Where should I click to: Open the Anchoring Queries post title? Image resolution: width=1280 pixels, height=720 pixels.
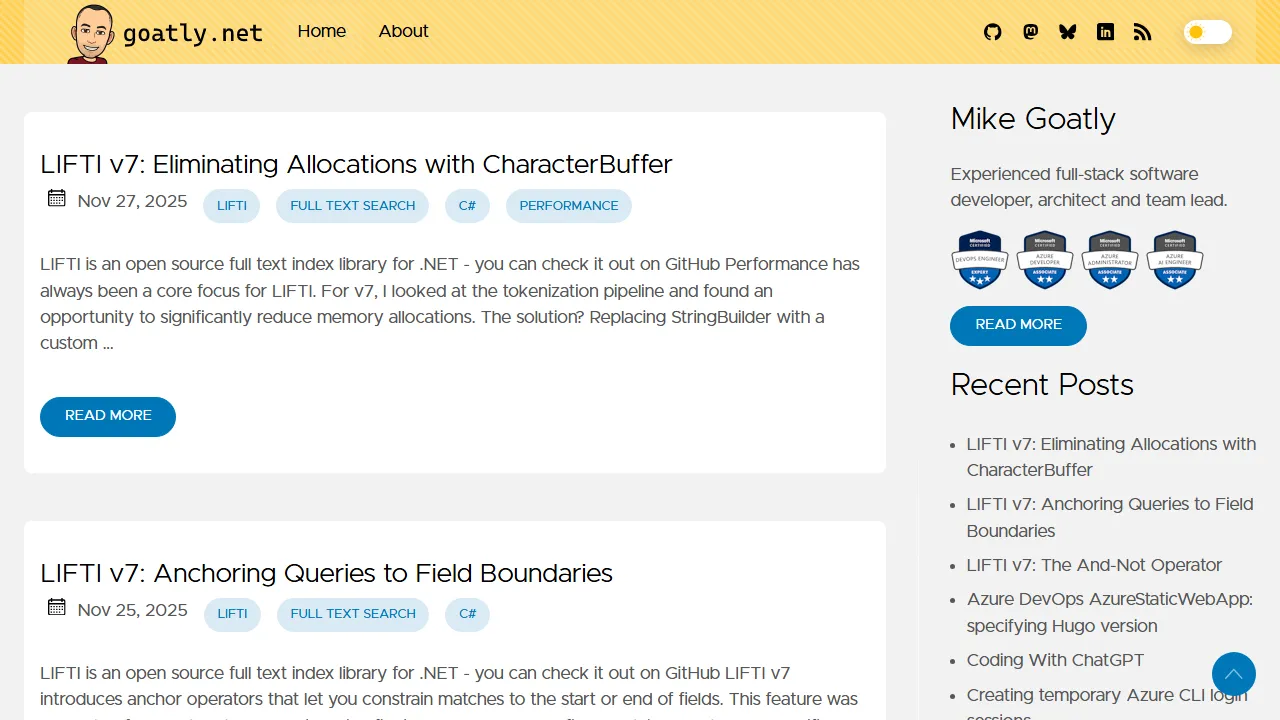(326, 573)
